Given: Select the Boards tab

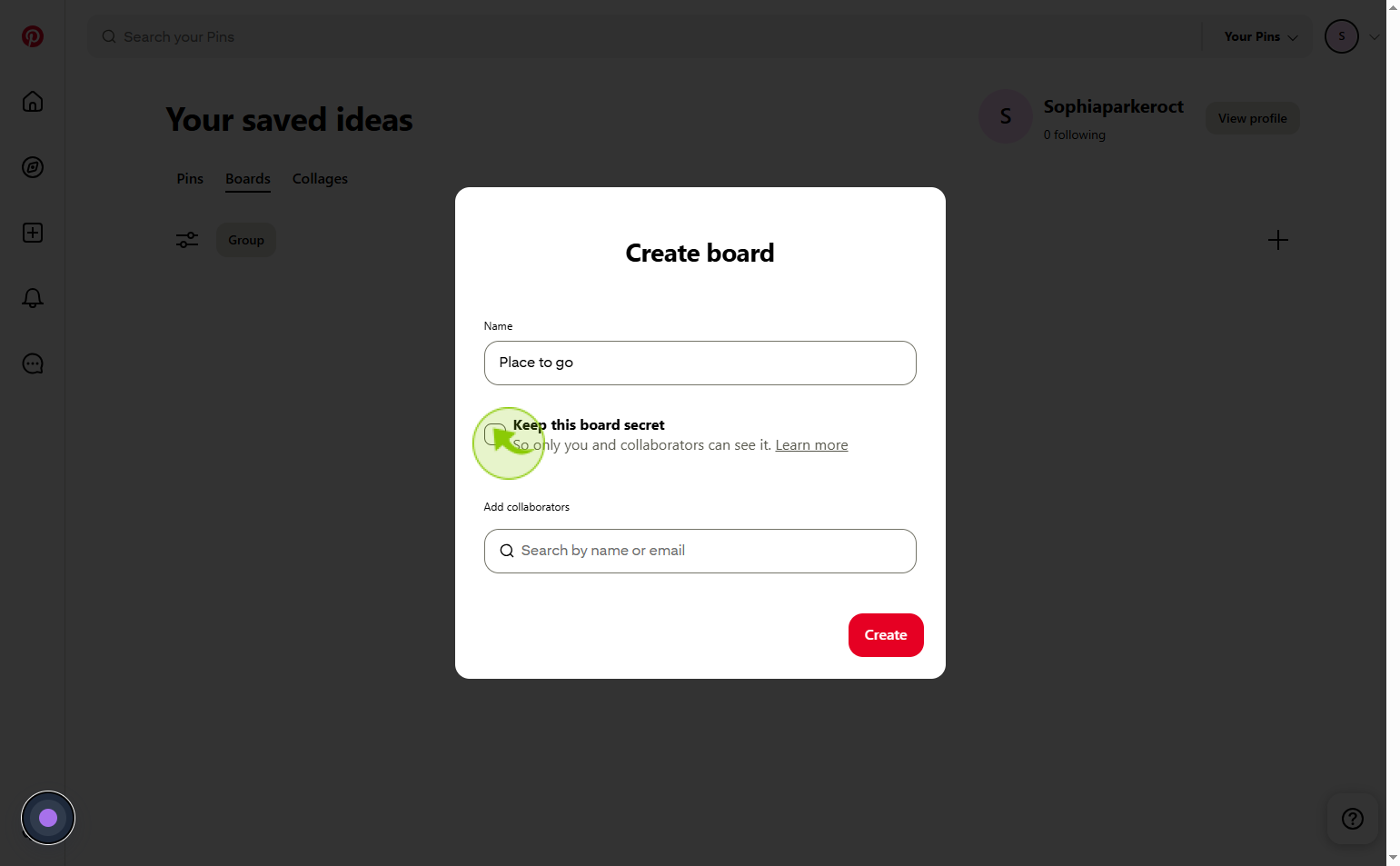Looking at the screenshot, I should coord(248,179).
